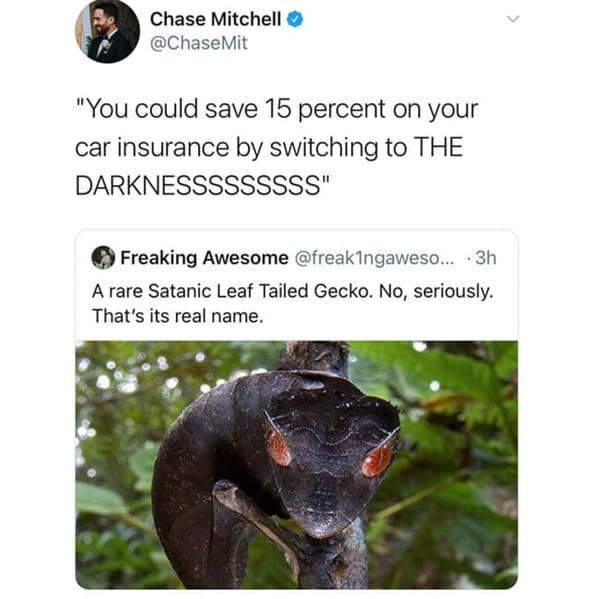599x599 pixels.
Task: Open Chase Mitchell's profile picture
Action: (x=107, y=32)
